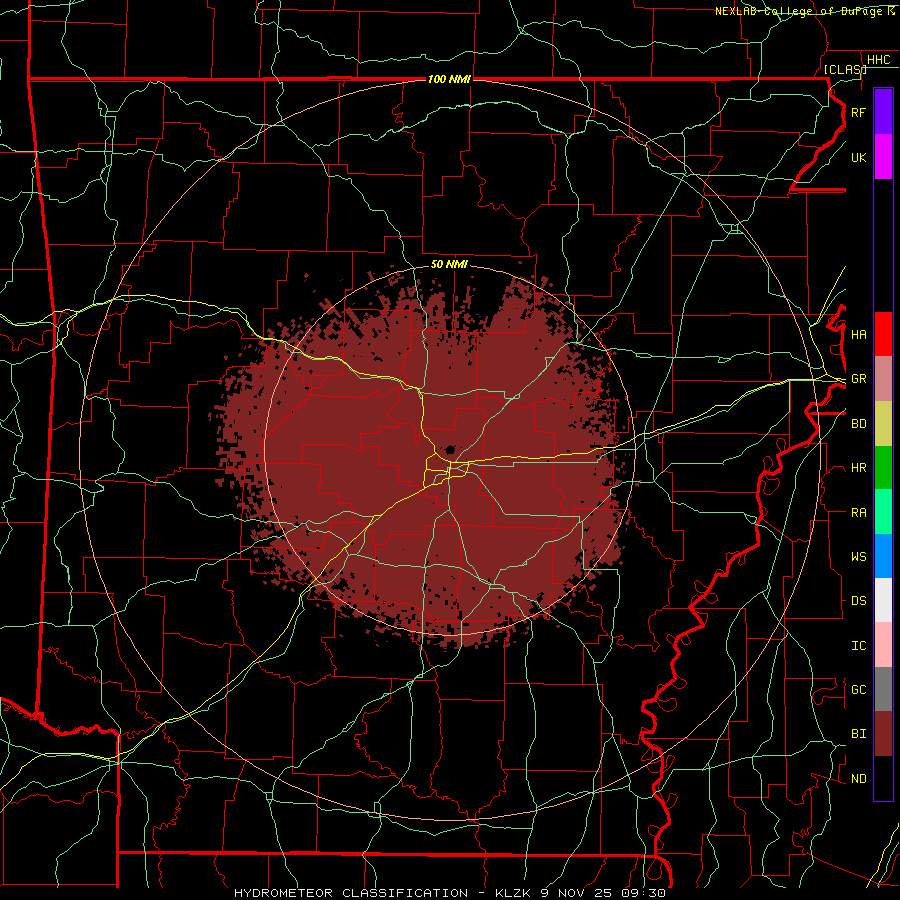Click the 'GC' legend label
Image resolution: width=900 pixels, height=900 pixels.
858,690
